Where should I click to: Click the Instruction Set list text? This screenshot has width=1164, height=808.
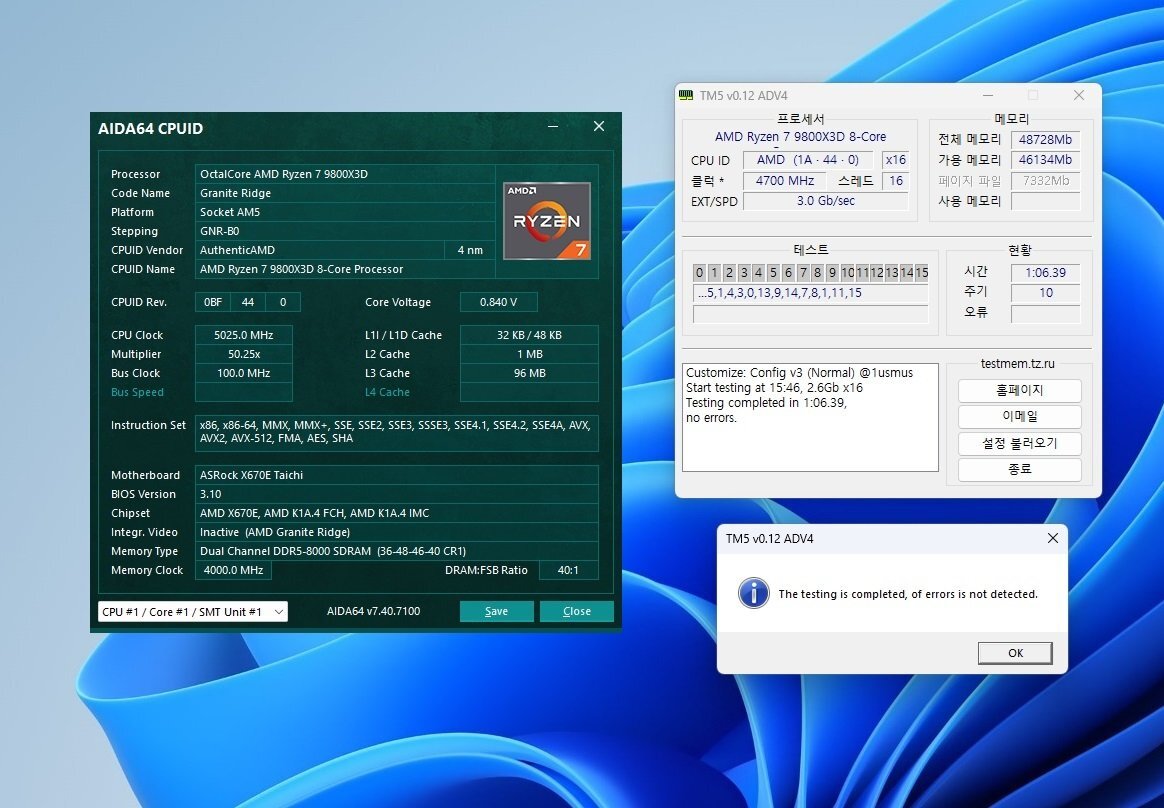[x=396, y=432]
